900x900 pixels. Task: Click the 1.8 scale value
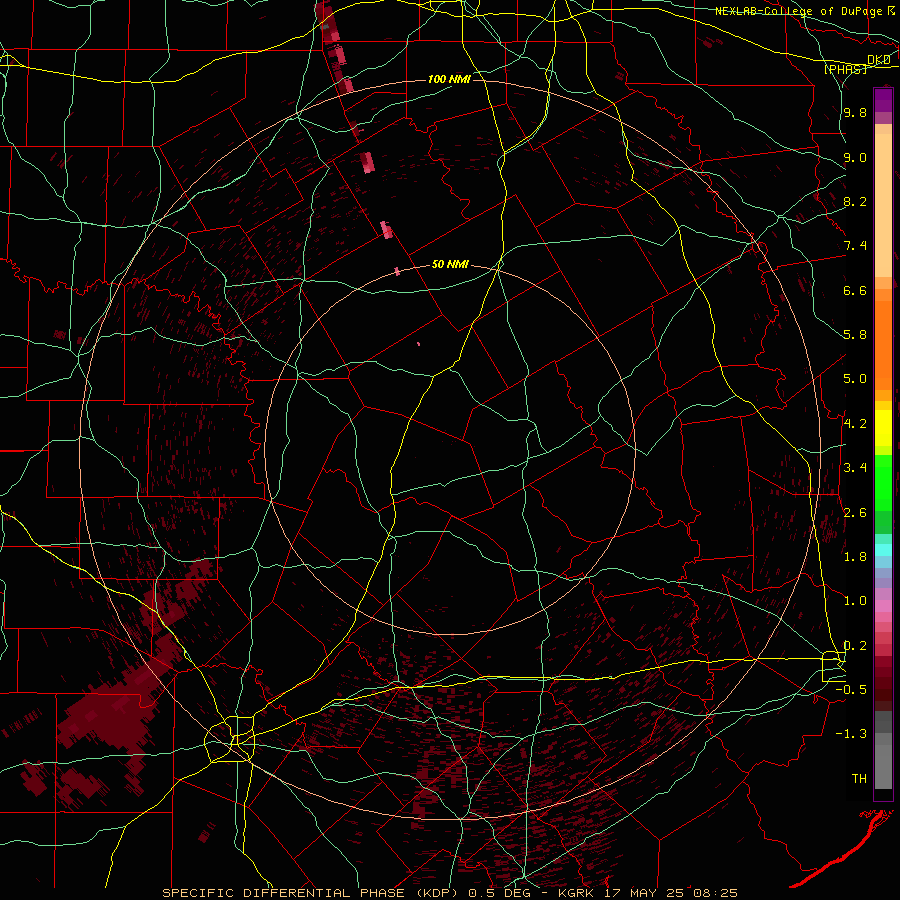point(855,556)
